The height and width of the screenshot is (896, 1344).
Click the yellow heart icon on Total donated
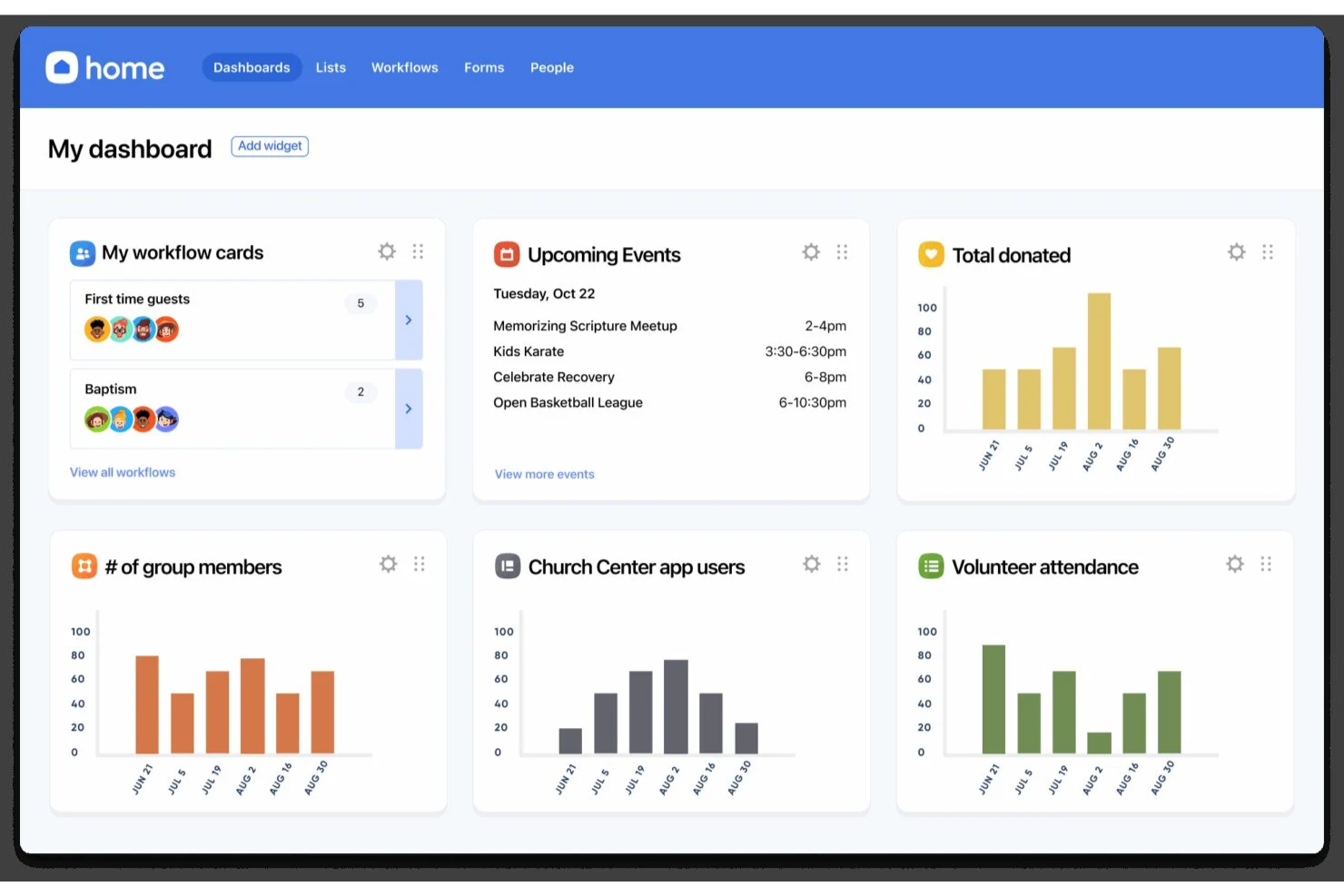click(930, 255)
